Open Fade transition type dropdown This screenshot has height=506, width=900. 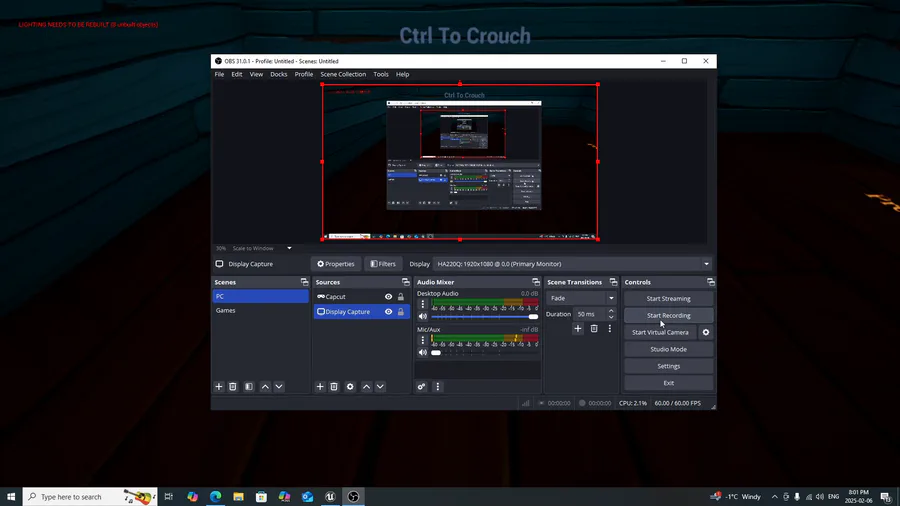coord(581,298)
